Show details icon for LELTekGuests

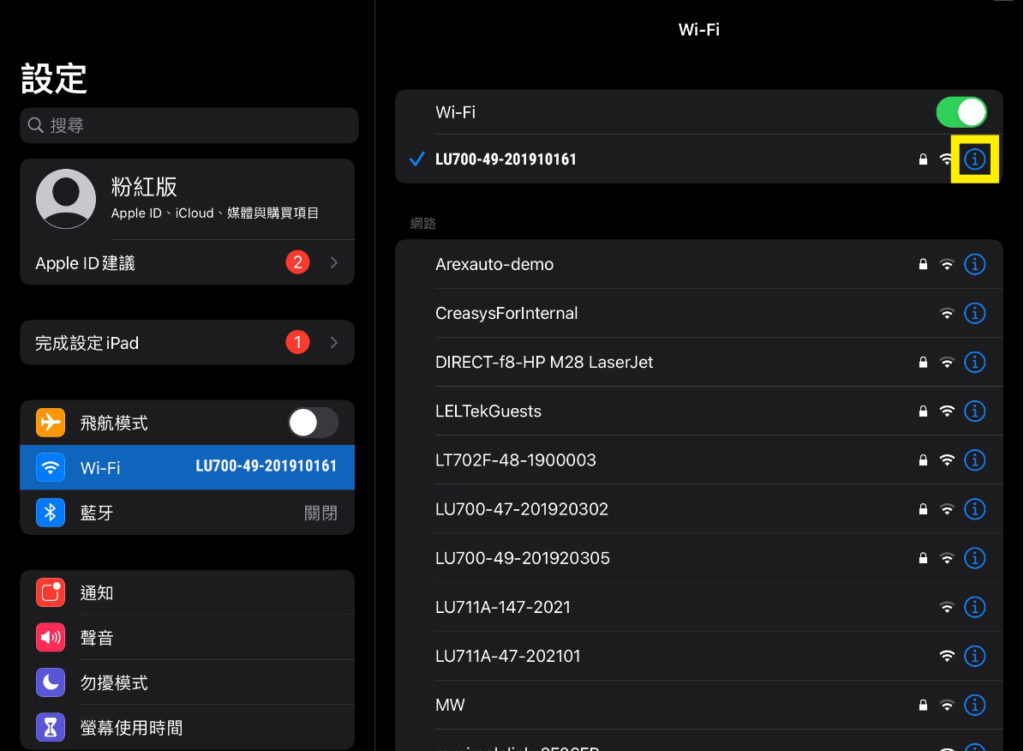(975, 411)
